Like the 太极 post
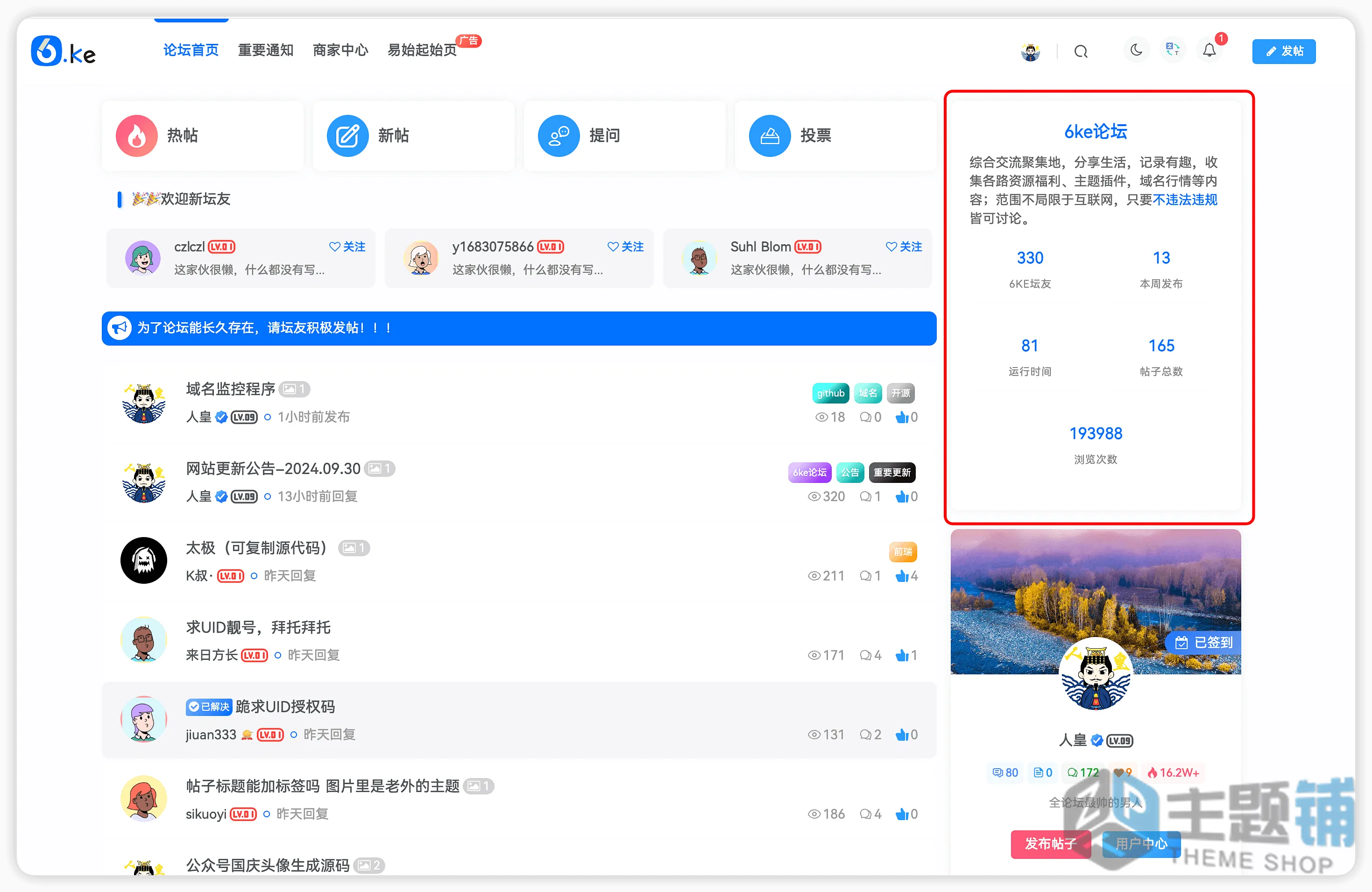The width and height of the screenshot is (1372, 892). [x=907, y=576]
